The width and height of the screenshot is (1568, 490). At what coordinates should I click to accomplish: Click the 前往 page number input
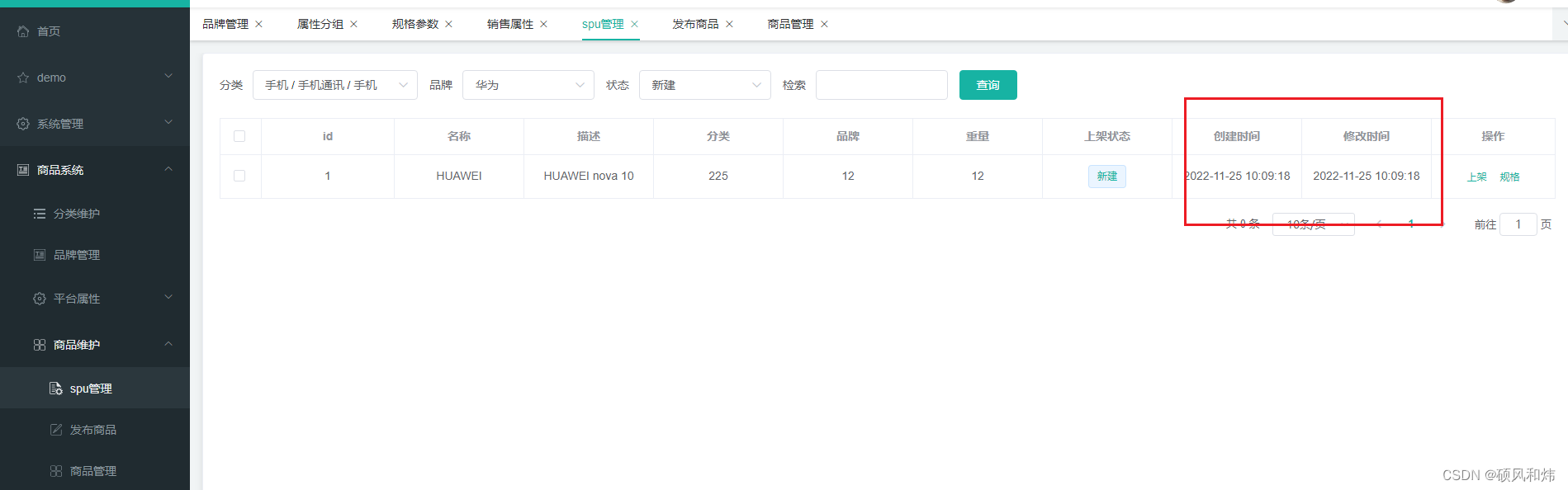(x=1518, y=224)
